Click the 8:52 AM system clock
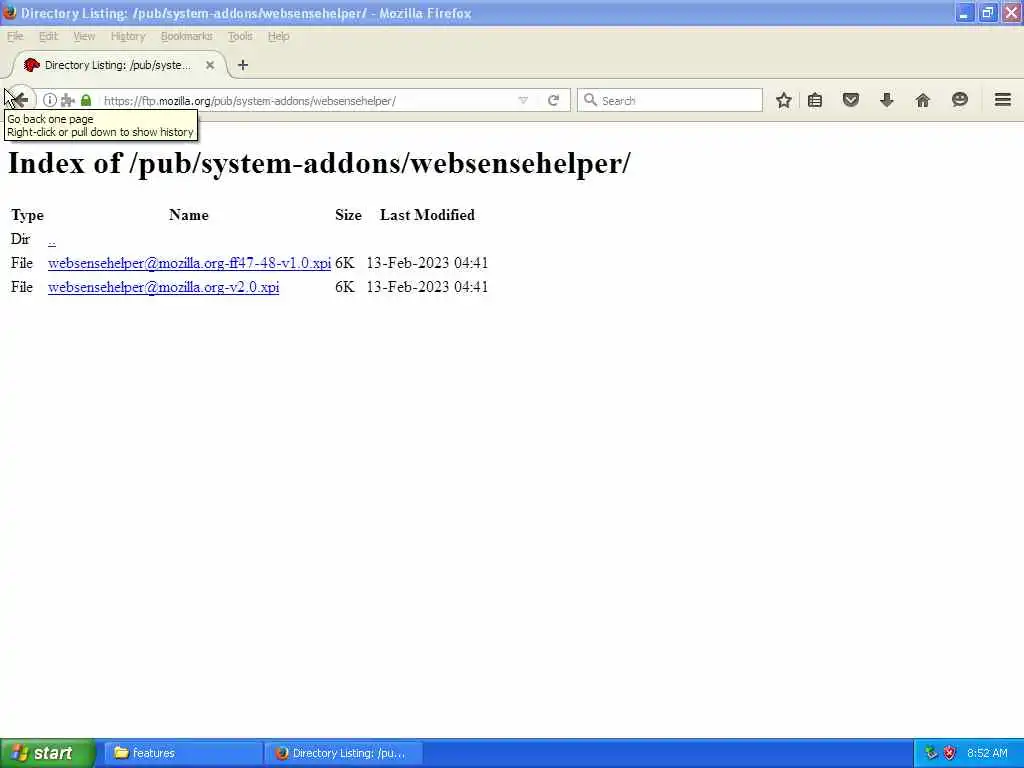Image resolution: width=1024 pixels, height=768 pixels. tap(987, 753)
